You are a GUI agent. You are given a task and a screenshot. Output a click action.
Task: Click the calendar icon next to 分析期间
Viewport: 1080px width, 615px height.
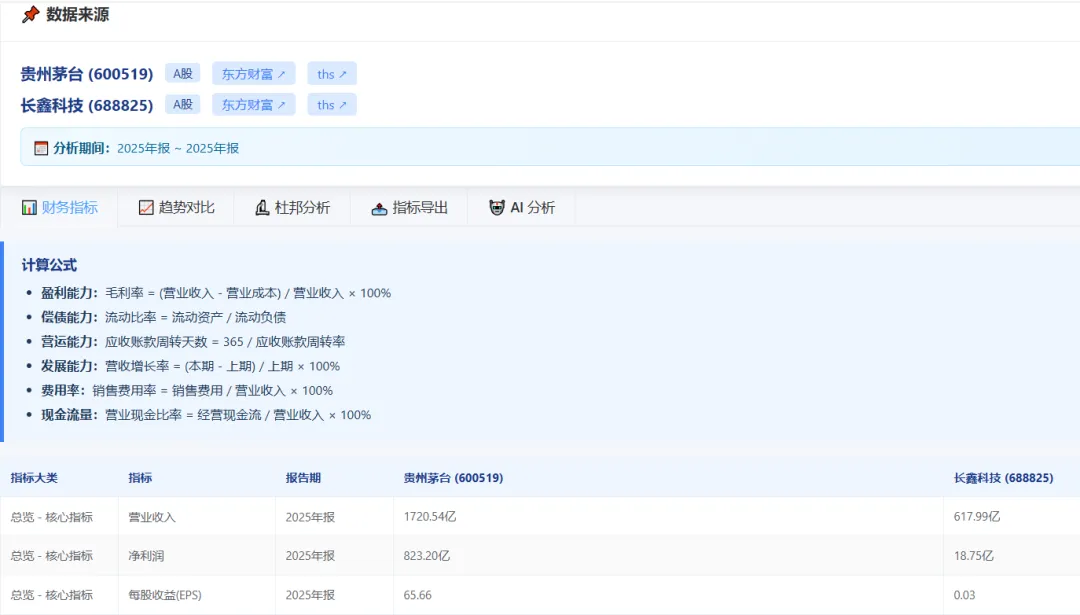(x=41, y=148)
